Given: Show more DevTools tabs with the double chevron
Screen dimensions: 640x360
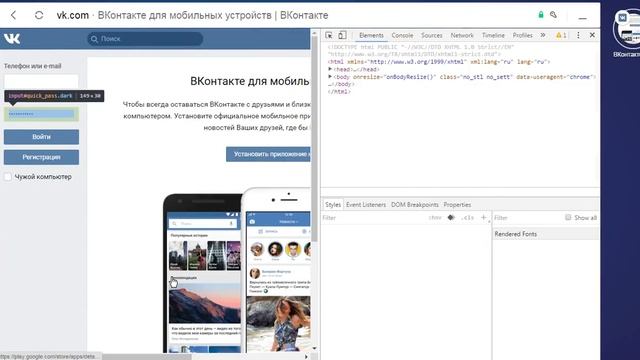Looking at the screenshot, I should pos(542,35).
